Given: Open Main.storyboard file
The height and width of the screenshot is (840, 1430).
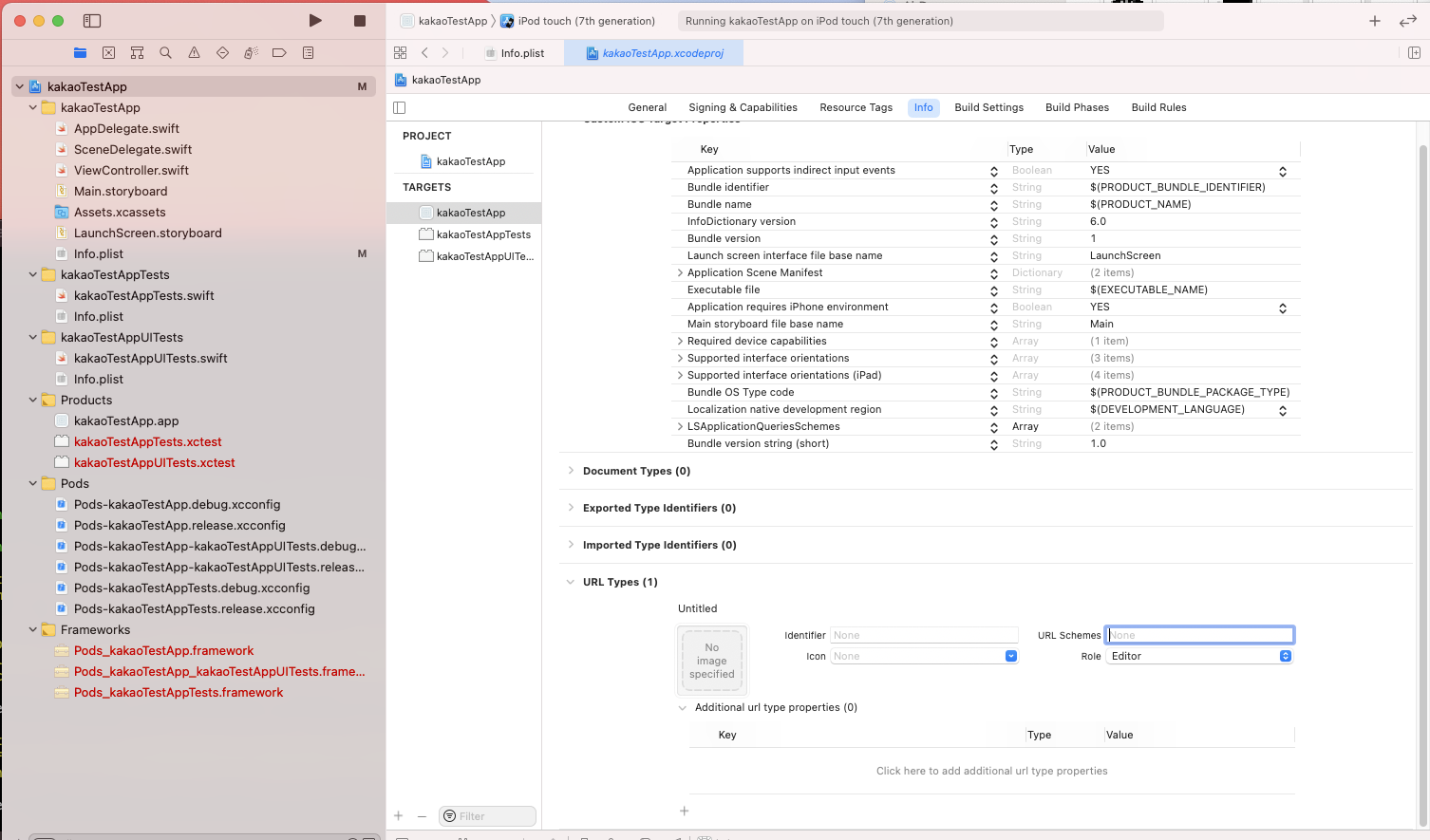Looking at the screenshot, I should click(x=121, y=191).
